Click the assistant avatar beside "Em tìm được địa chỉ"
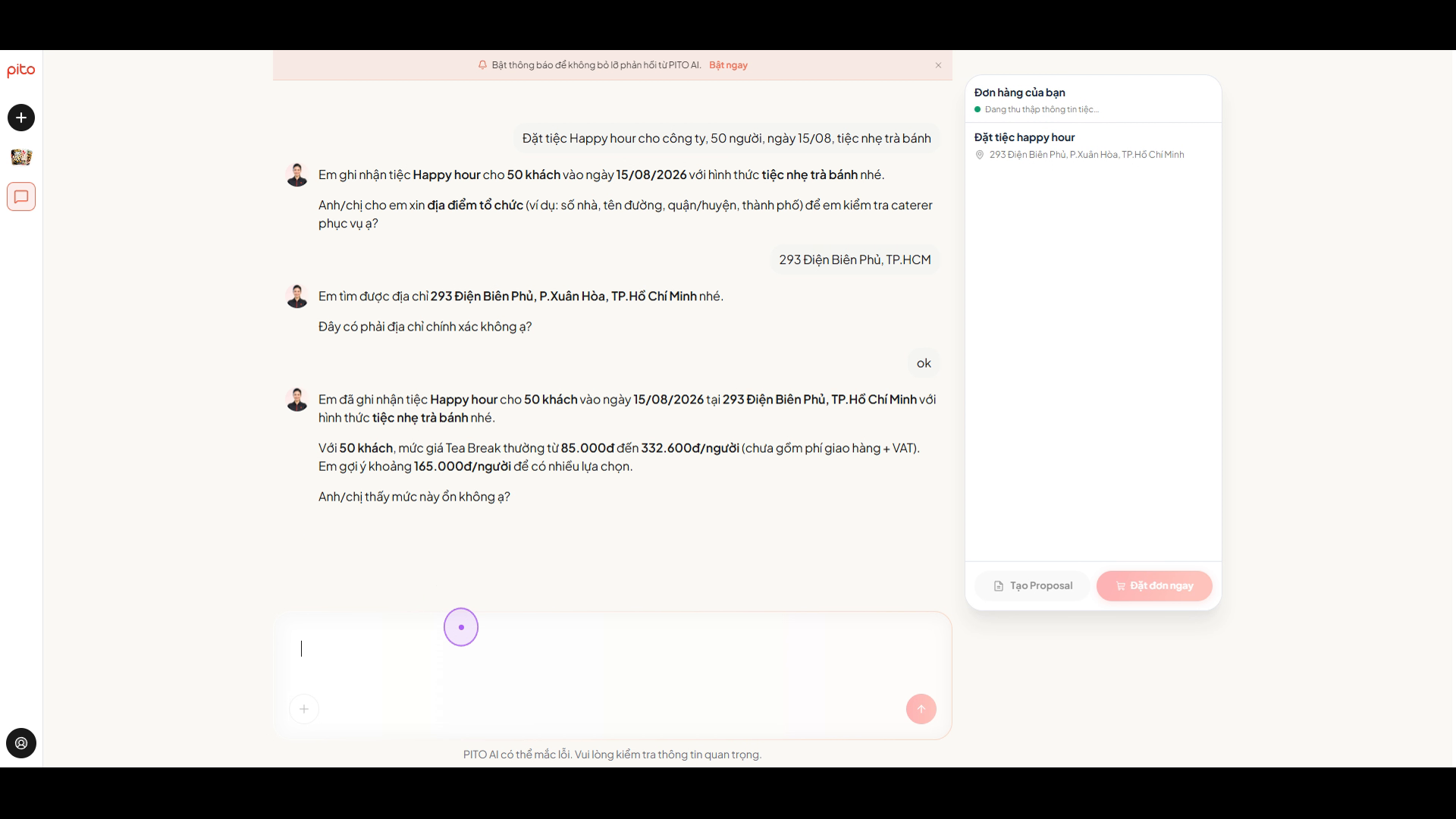The image size is (1456, 819). (297, 296)
